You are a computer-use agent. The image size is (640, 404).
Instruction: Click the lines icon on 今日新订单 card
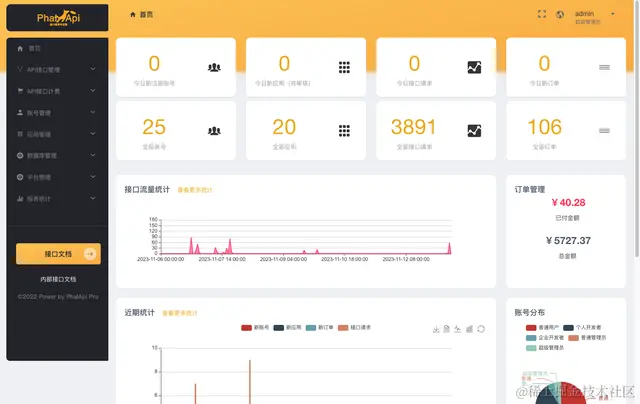point(604,67)
